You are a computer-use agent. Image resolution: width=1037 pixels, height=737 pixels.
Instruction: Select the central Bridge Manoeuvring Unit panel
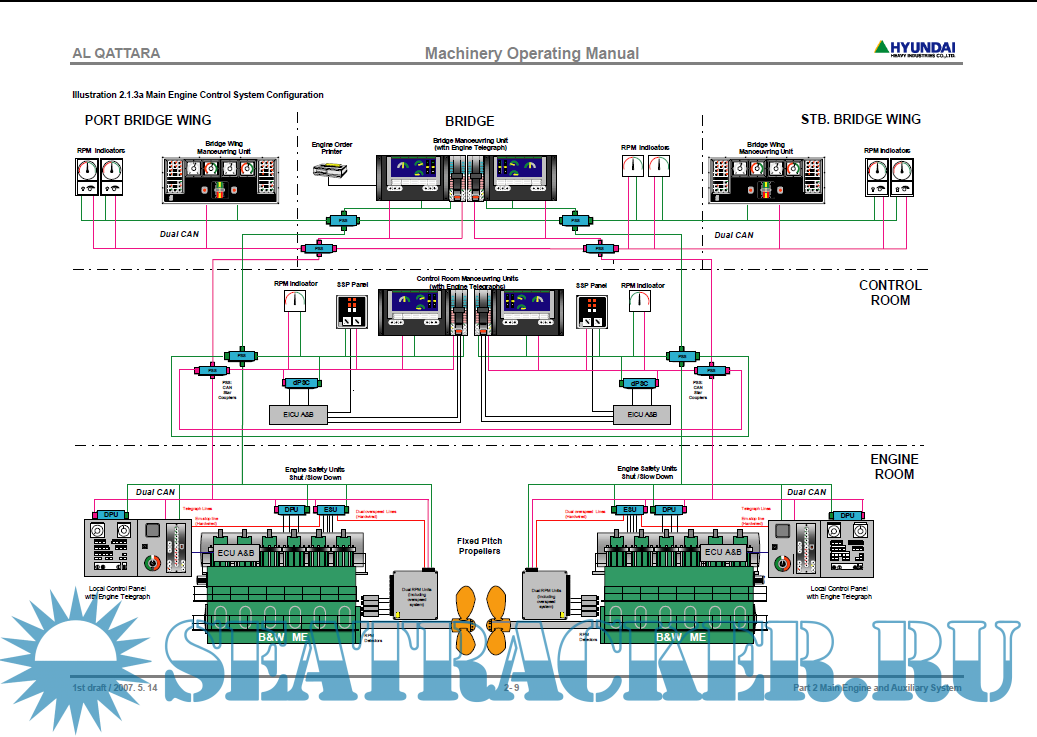[x=463, y=179]
